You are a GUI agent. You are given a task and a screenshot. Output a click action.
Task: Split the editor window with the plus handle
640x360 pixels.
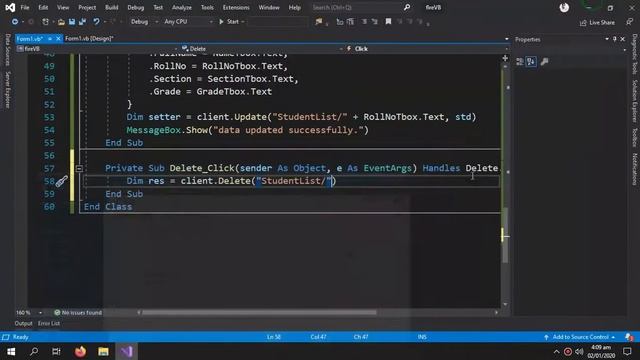[x=505, y=58]
